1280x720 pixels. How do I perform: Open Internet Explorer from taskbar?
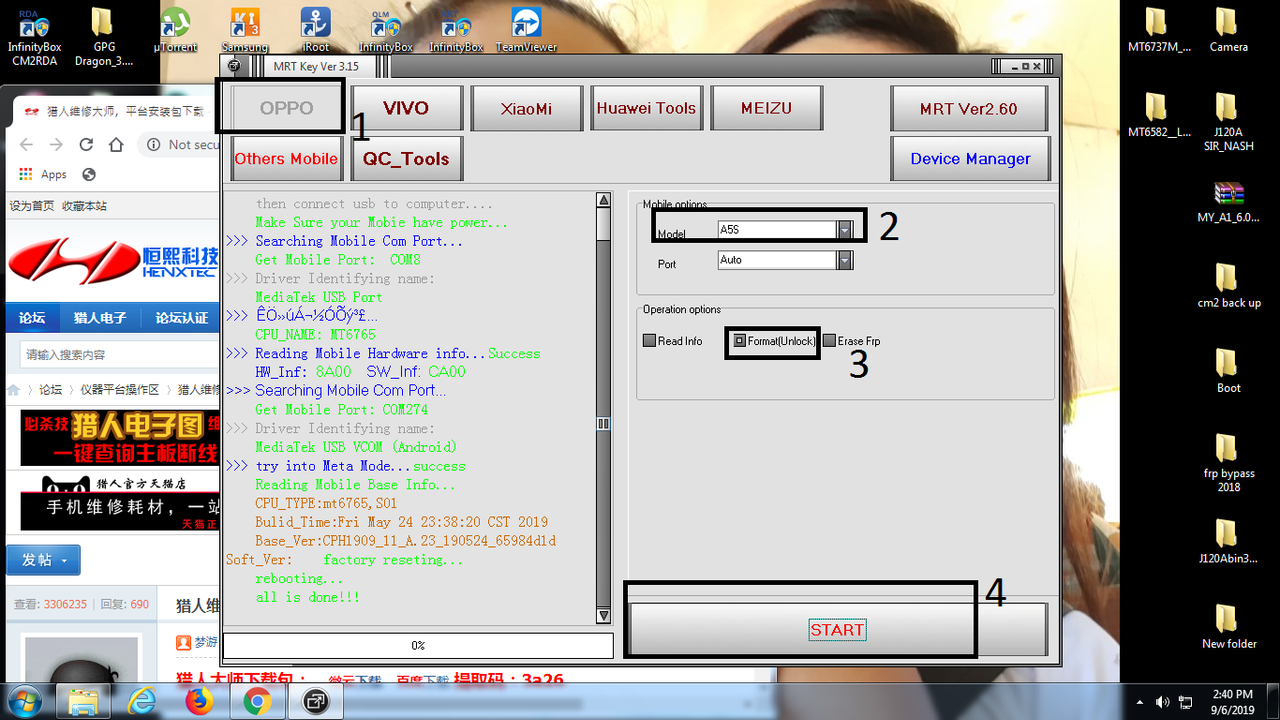(142, 701)
